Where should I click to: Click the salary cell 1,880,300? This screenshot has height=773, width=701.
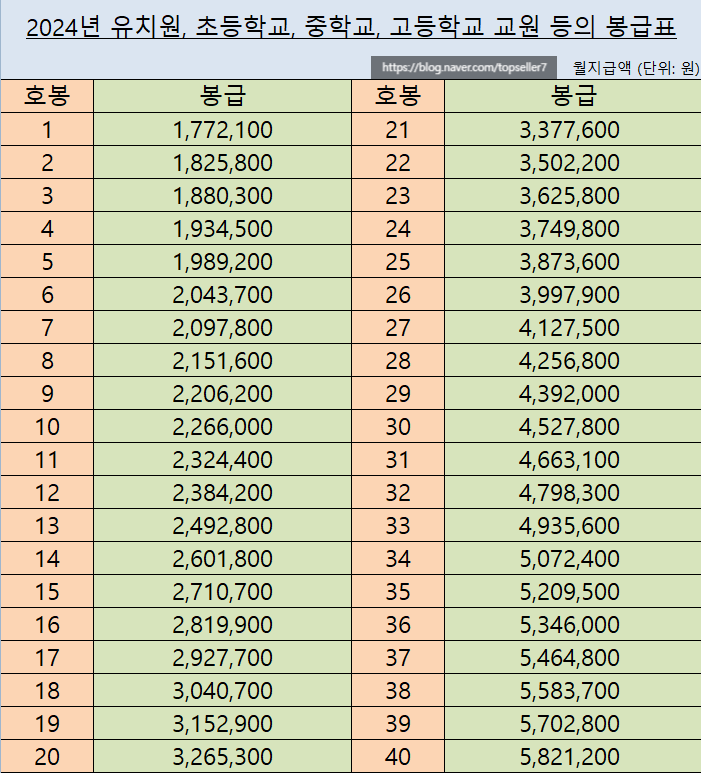coord(222,196)
